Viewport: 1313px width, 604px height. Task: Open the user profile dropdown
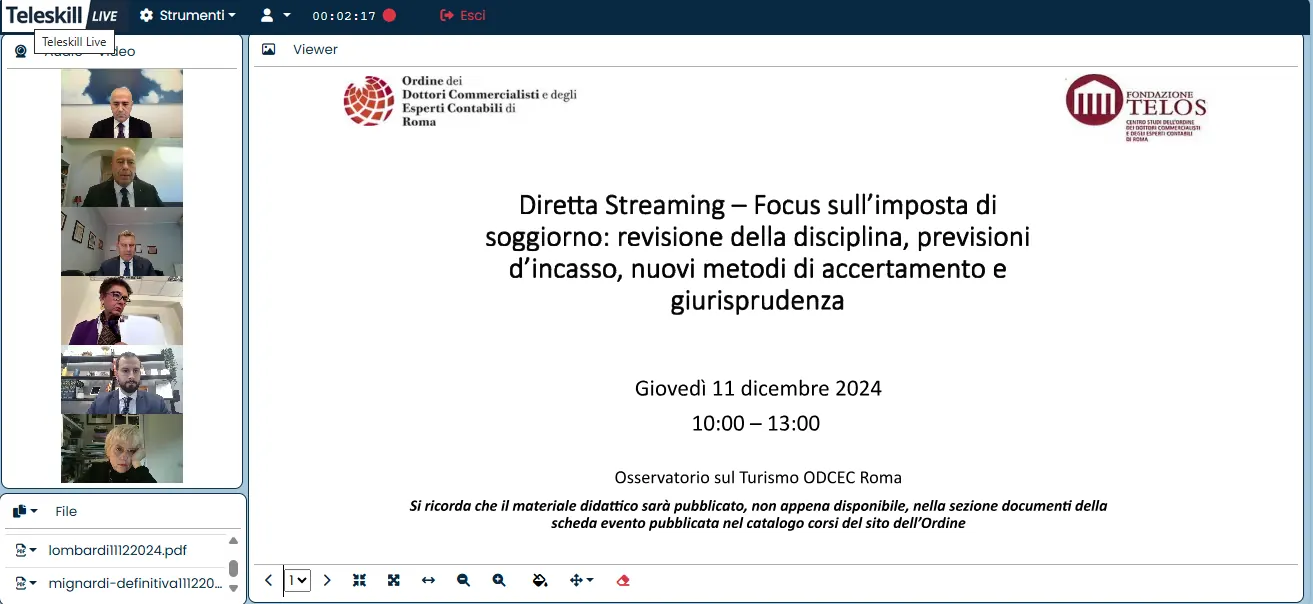[275, 16]
